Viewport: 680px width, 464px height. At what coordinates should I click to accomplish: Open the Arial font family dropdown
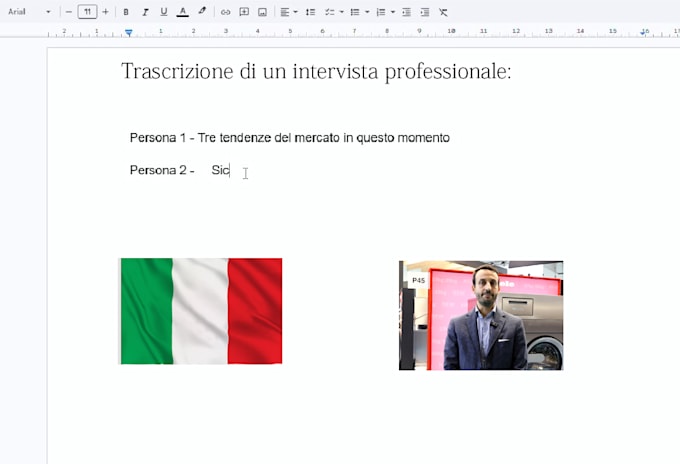point(29,12)
